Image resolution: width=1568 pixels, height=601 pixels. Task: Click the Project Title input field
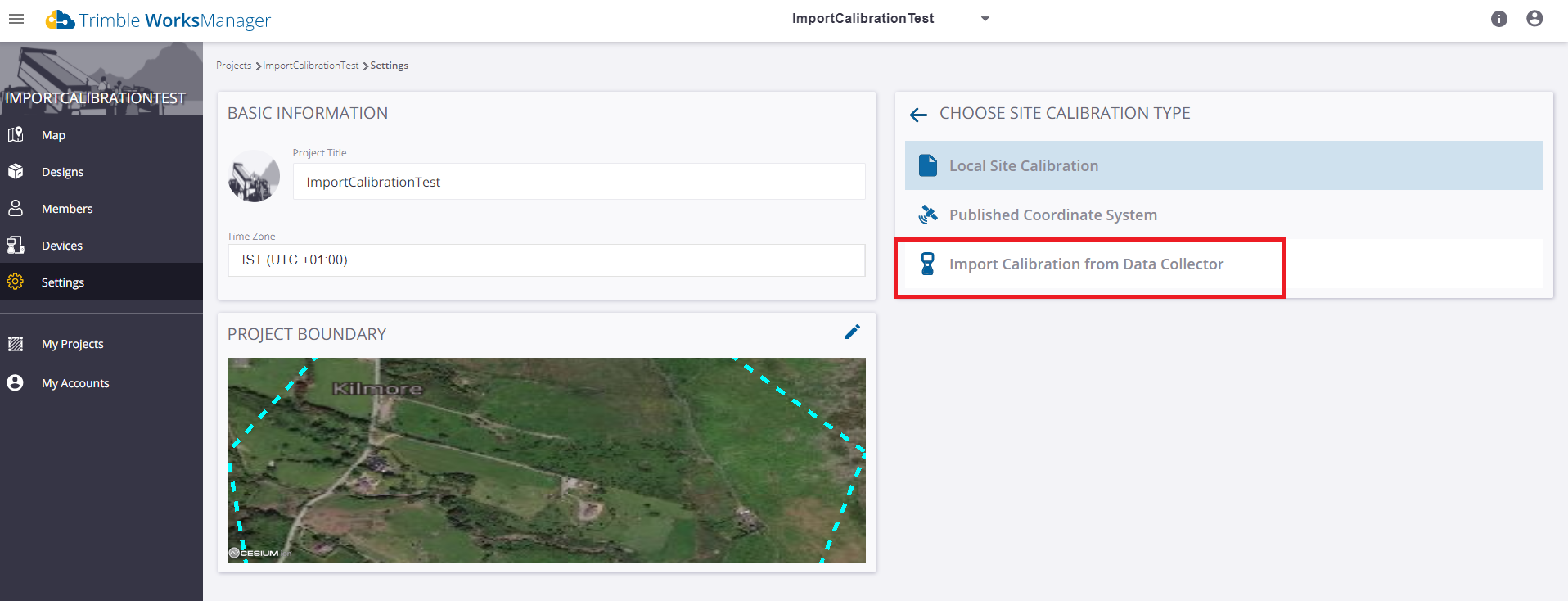coord(579,182)
